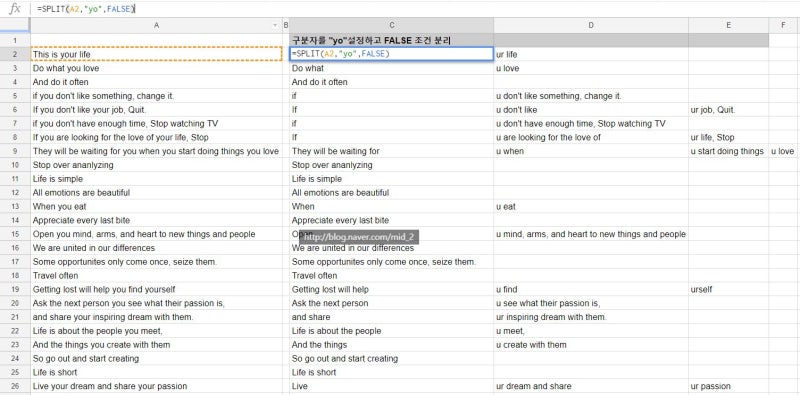The image size is (800, 395).
Task: Select 'And the things' in column C
Action: click(x=391, y=345)
